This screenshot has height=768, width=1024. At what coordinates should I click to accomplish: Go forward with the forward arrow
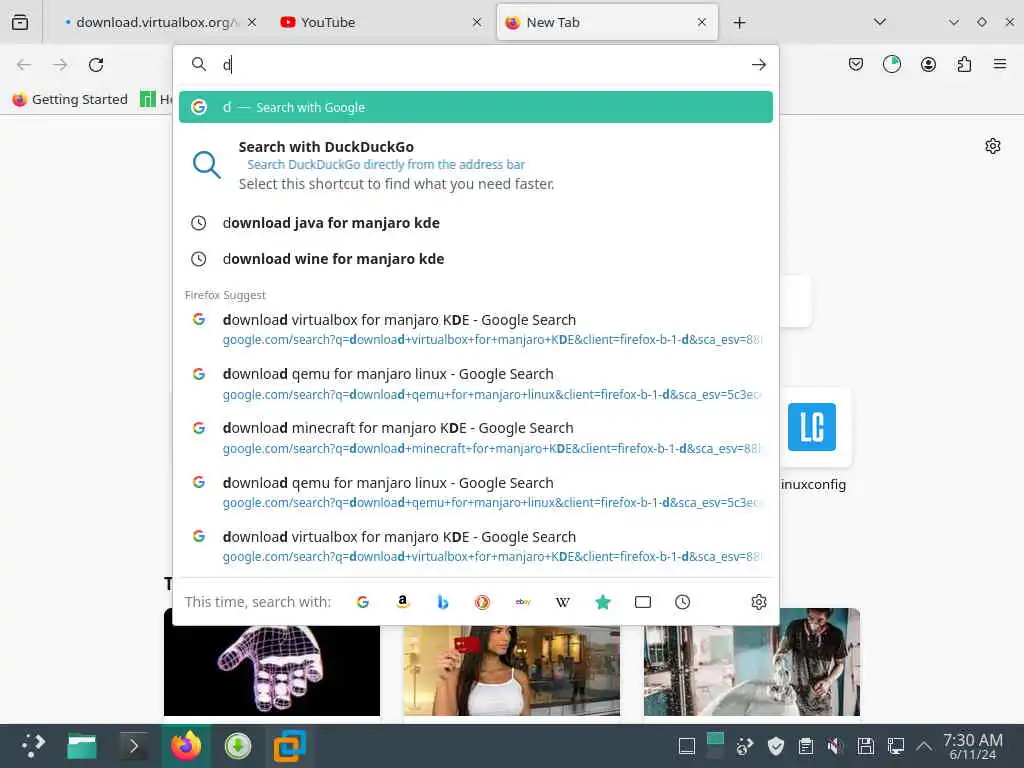60,65
